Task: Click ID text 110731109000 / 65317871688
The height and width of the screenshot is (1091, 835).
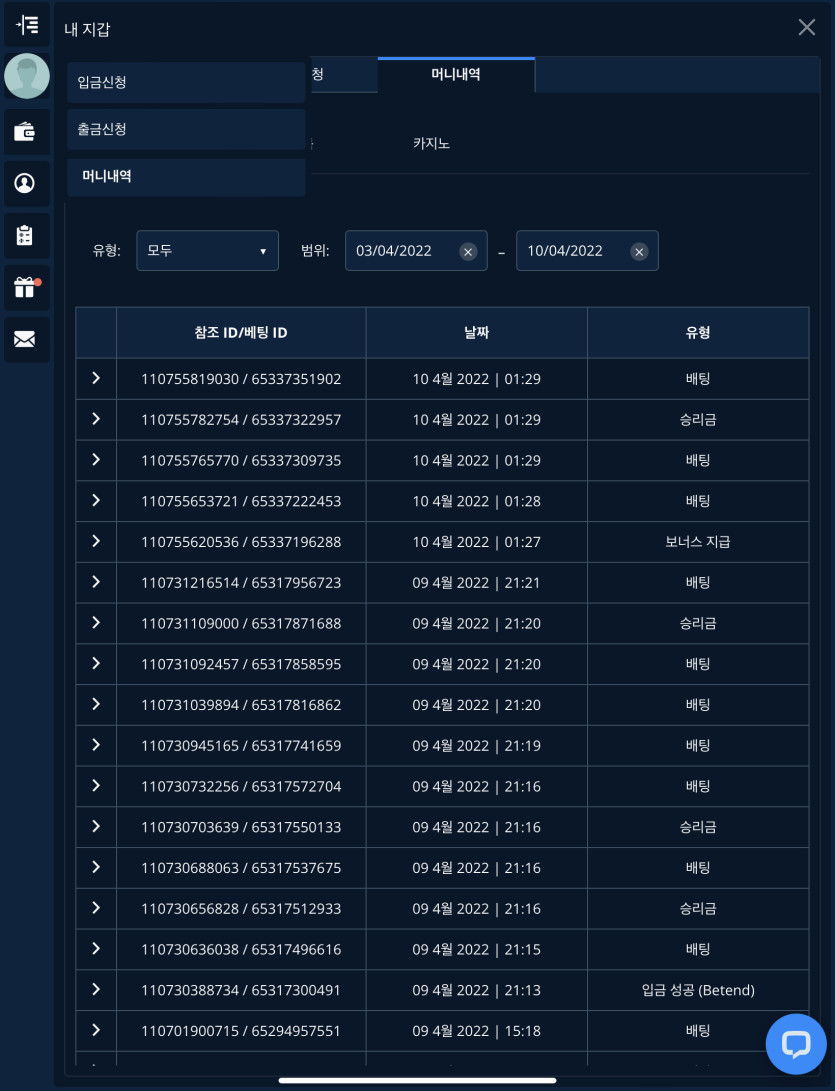Action: pos(241,623)
